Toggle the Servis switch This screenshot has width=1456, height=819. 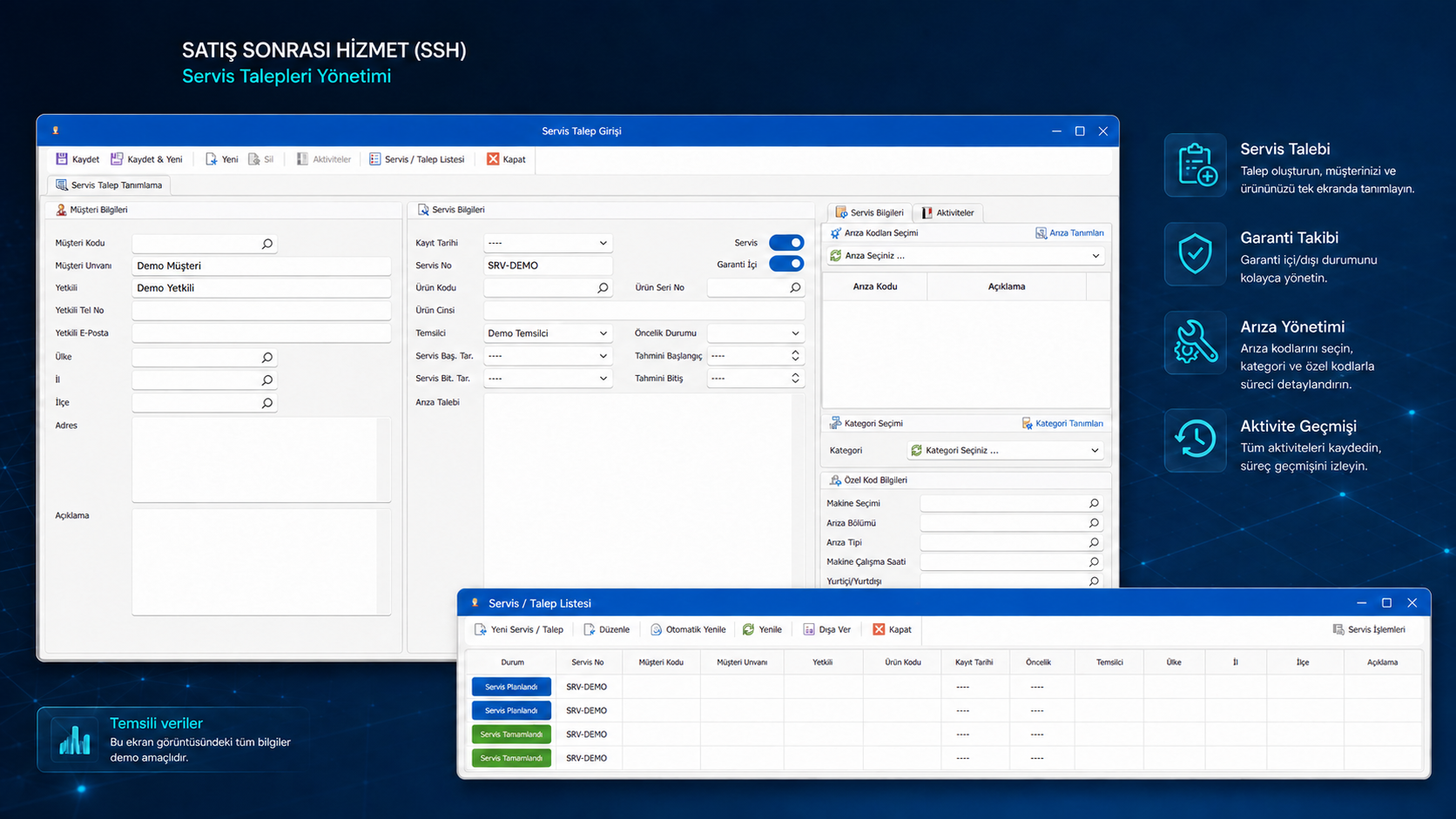pyautogui.click(x=786, y=243)
